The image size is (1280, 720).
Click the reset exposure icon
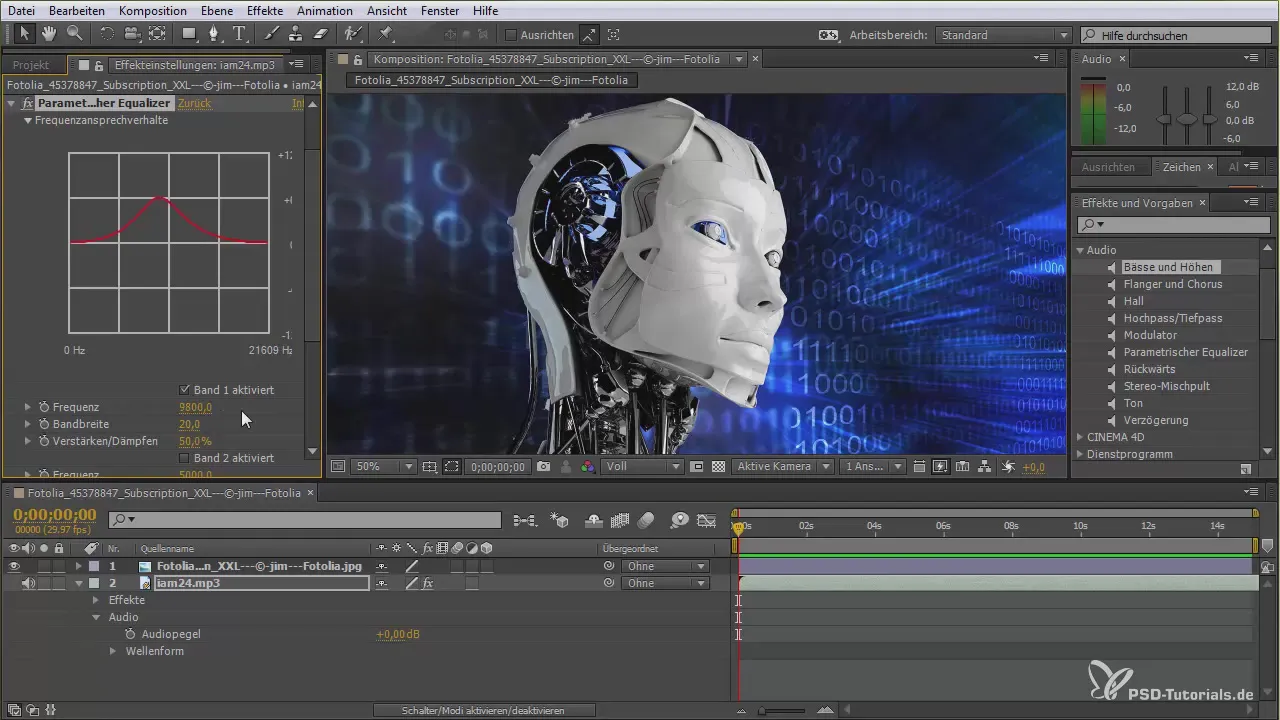(x=1008, y=467)
